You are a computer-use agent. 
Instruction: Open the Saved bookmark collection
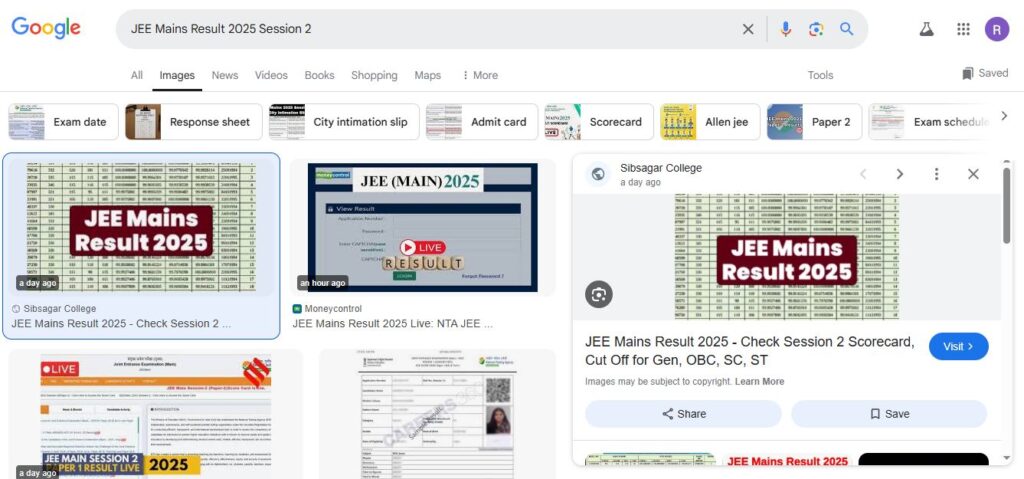coord(985,73)
